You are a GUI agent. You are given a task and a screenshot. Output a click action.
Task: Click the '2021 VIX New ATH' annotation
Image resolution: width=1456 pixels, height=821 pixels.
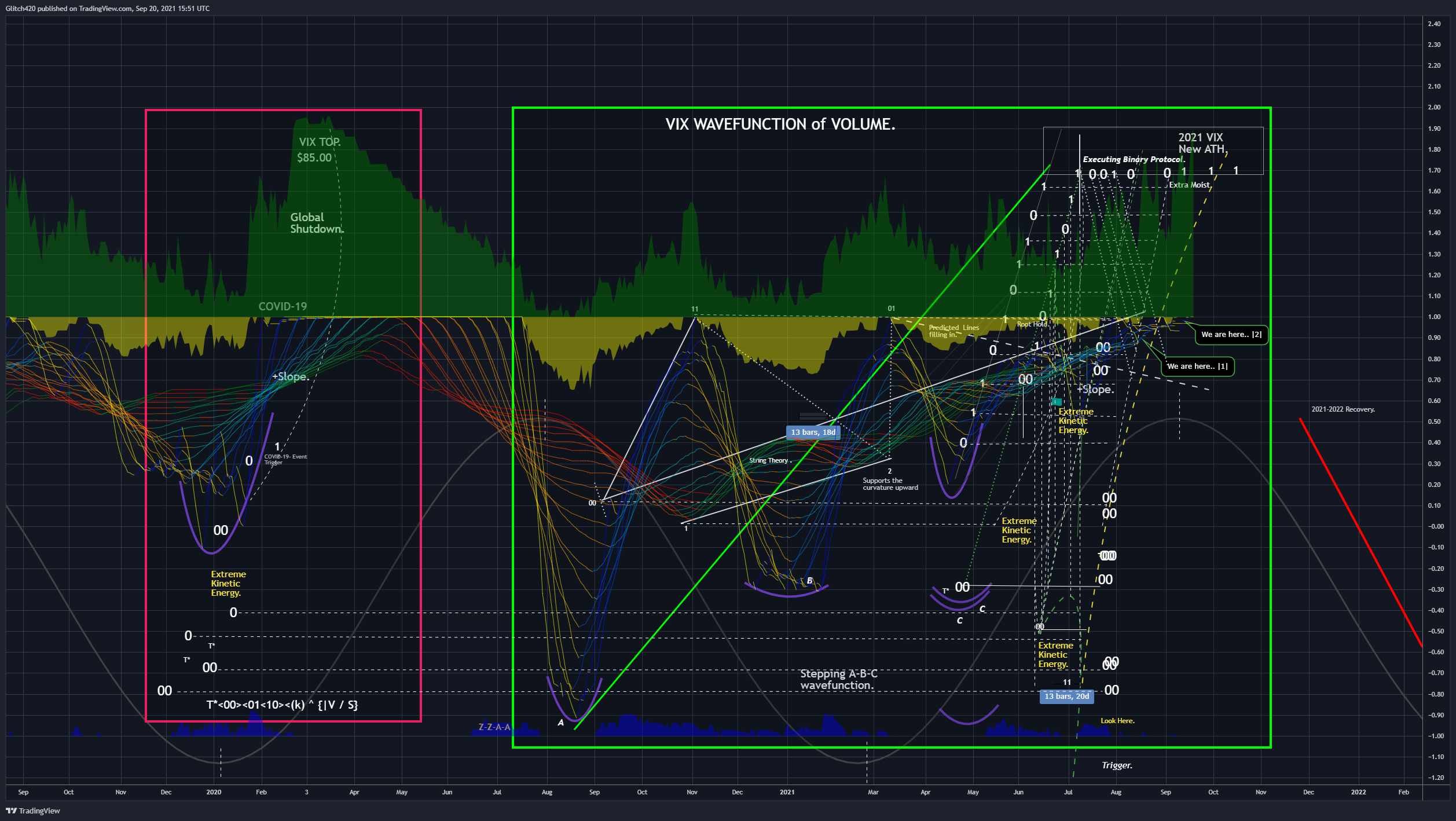click(x=1202, y=143)
